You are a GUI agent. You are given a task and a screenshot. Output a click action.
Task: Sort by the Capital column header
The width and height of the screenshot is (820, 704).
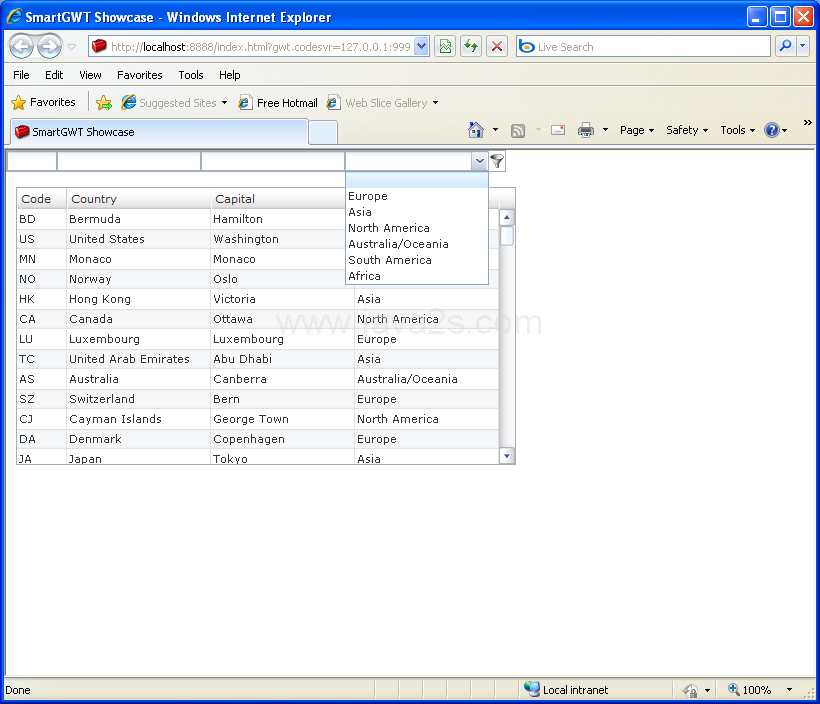point(278,199)
